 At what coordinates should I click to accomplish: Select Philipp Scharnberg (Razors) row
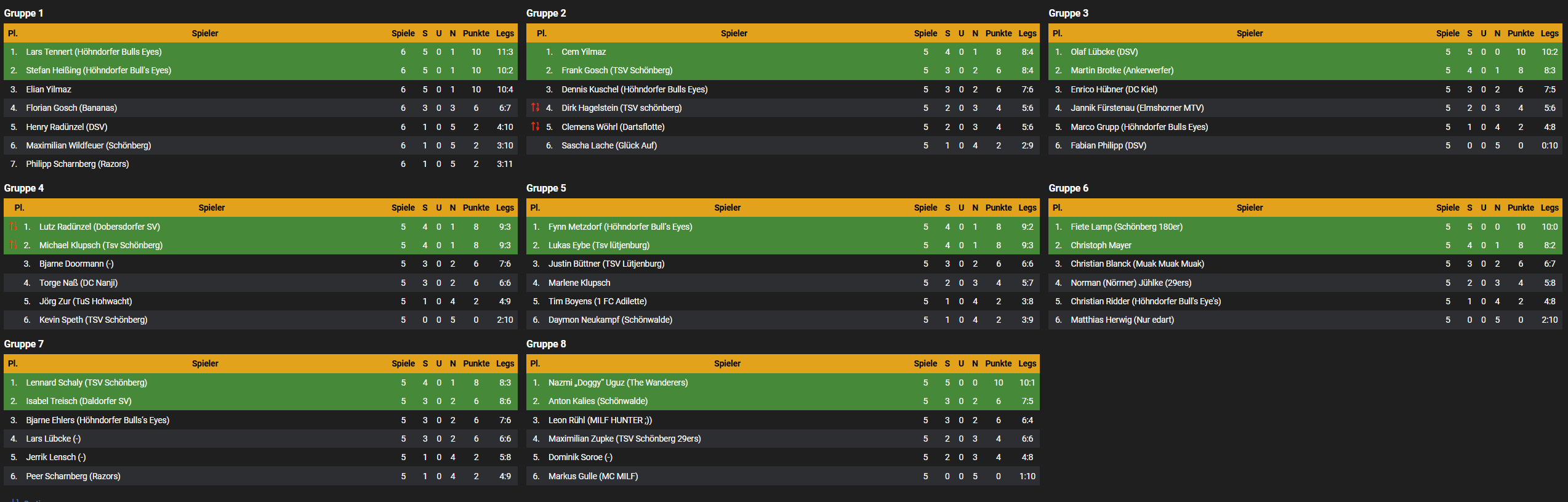[260, 164]
